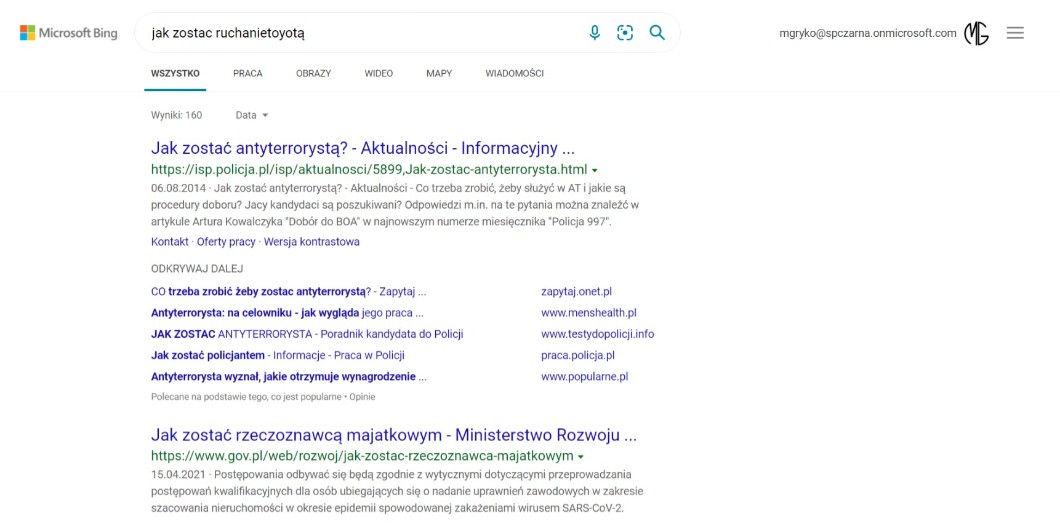This screenshot has width=1060, height=529.
Task: Open 'Jak zostać antyterrorystą?' result title
Action: [362, 148]
